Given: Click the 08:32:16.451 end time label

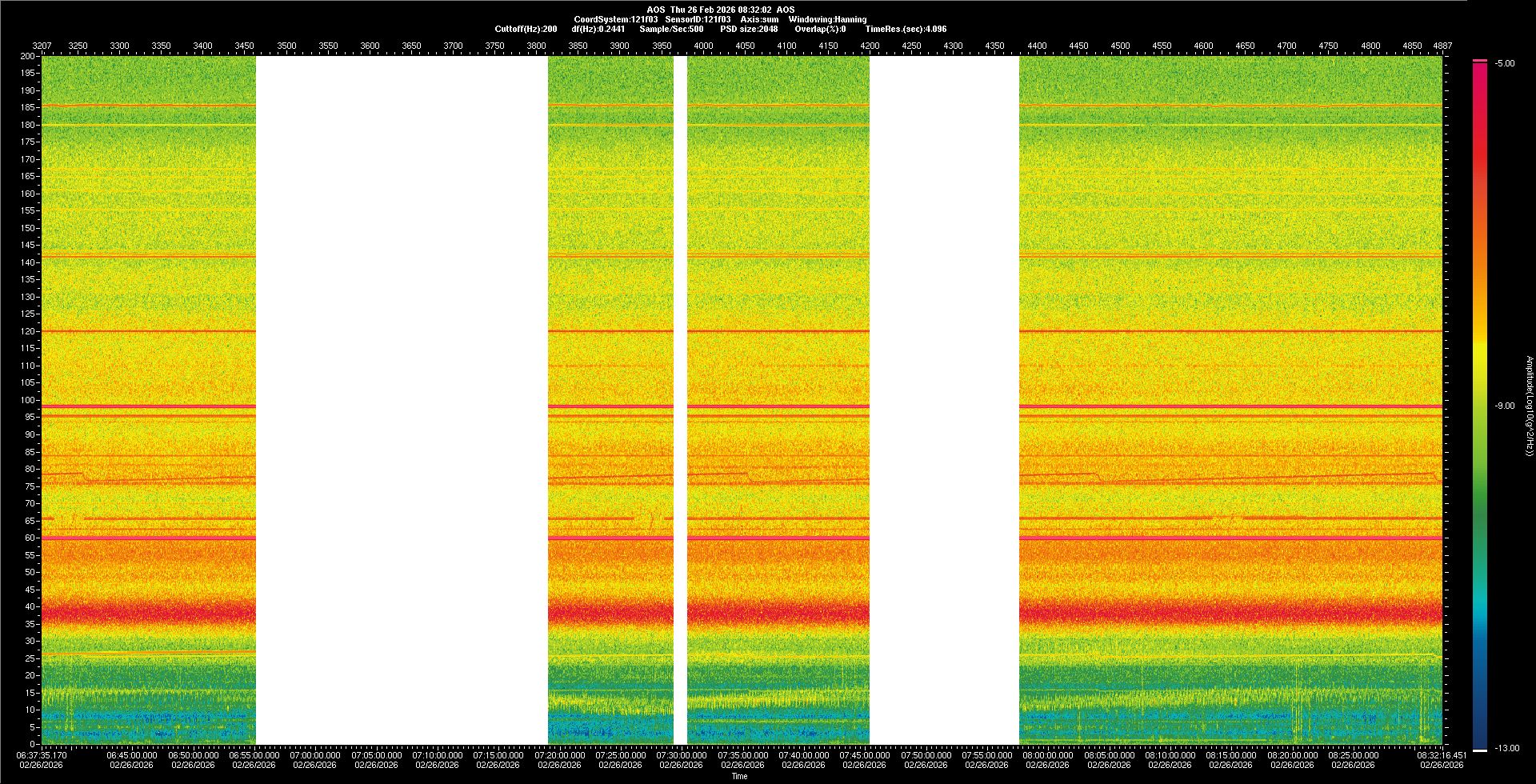Looking at the screenshot, I should 1442,755.
